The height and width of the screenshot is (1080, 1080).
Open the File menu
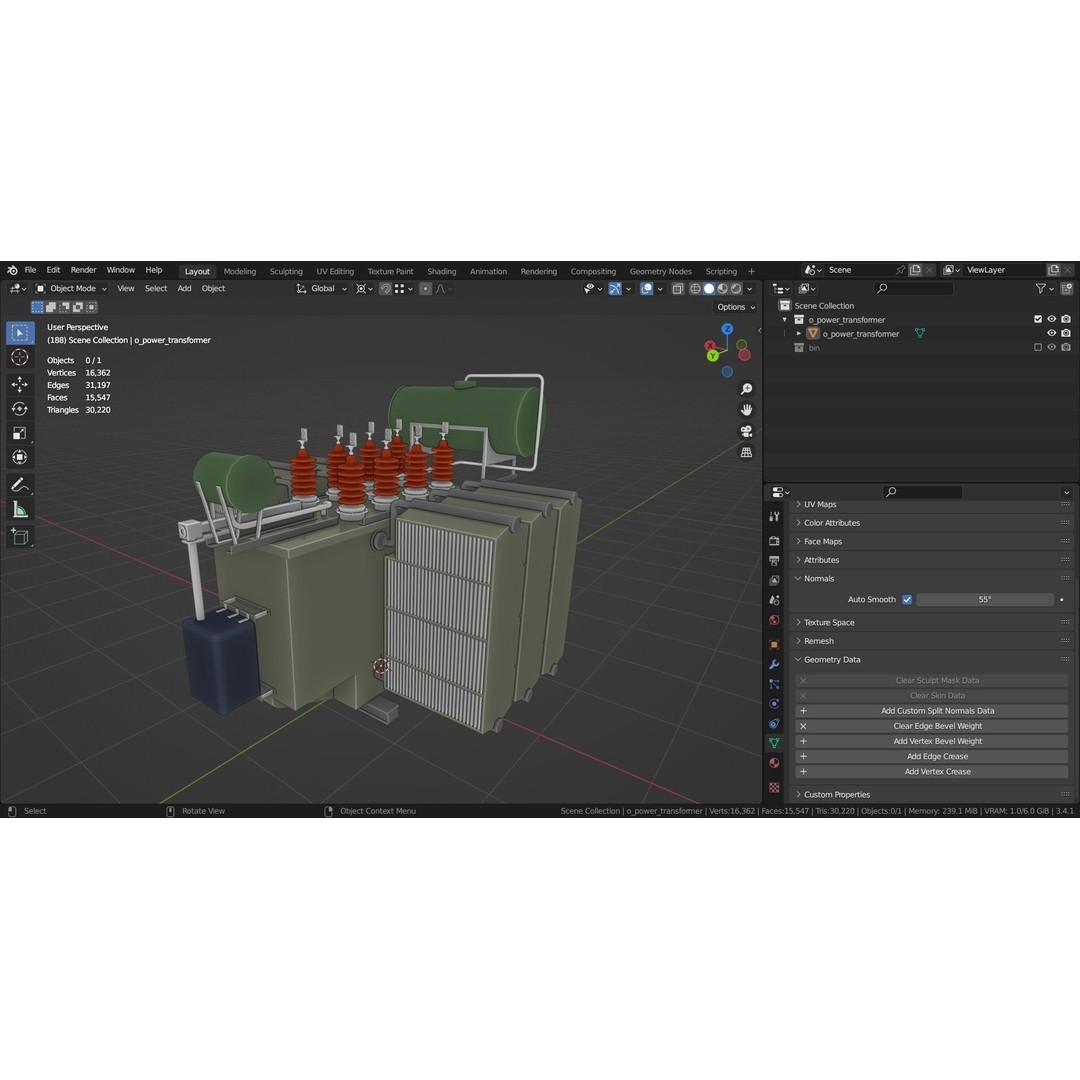coord(30,271)
